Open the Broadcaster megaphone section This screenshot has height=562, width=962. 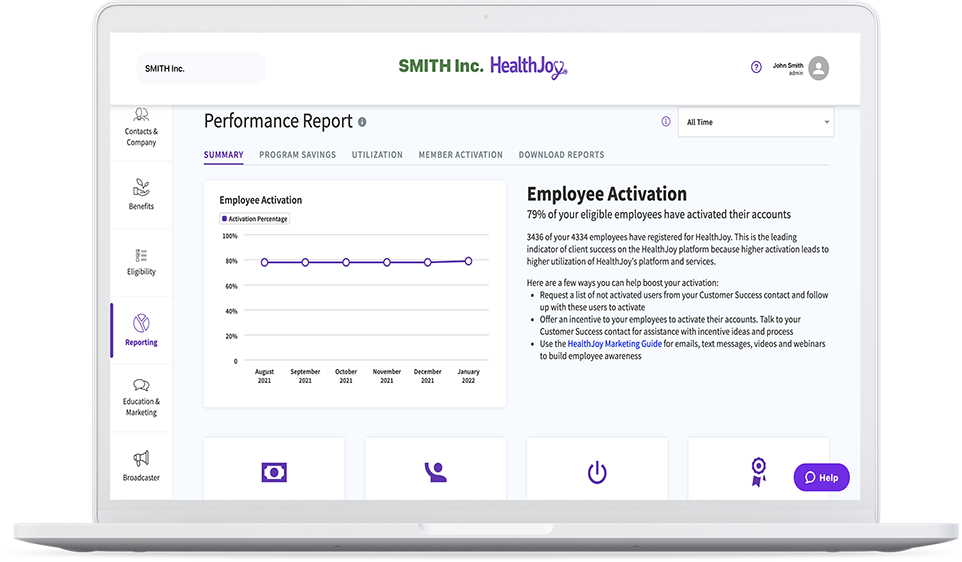coord(141,466)
